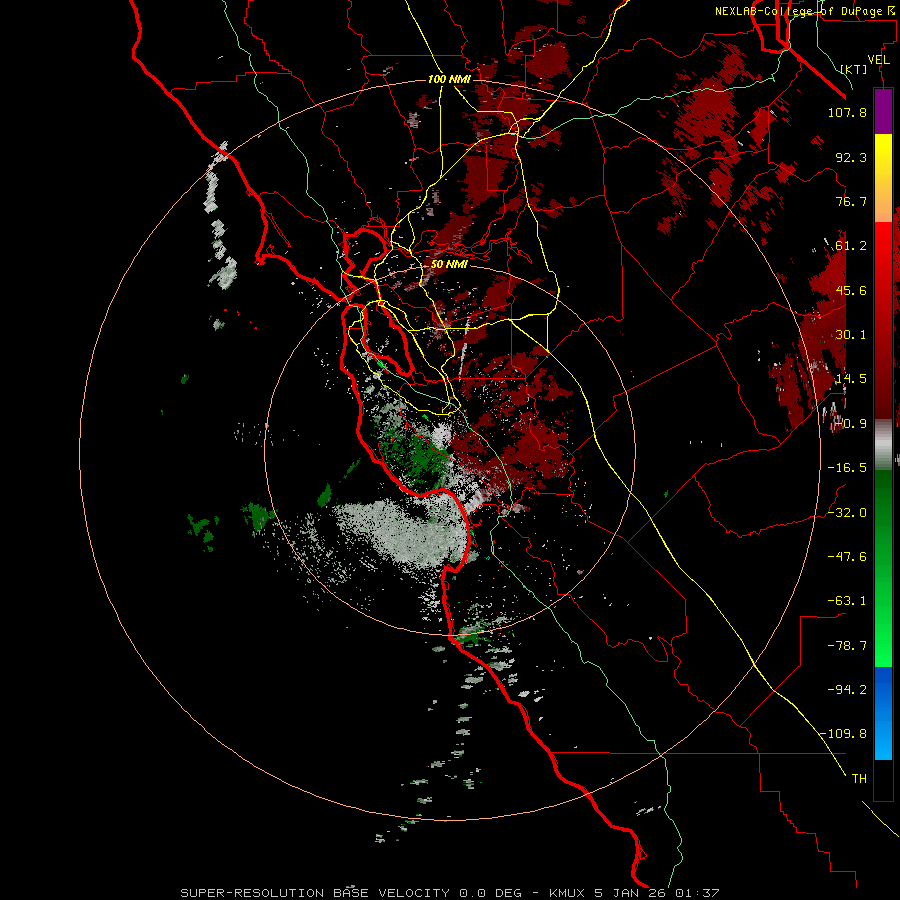Click the VEL label above the color scale
Screen dimensions: 900x900
(x=878, y=60)
